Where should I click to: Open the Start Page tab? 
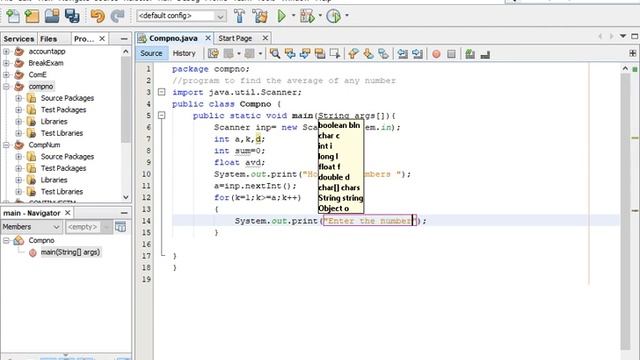[235, 38]
